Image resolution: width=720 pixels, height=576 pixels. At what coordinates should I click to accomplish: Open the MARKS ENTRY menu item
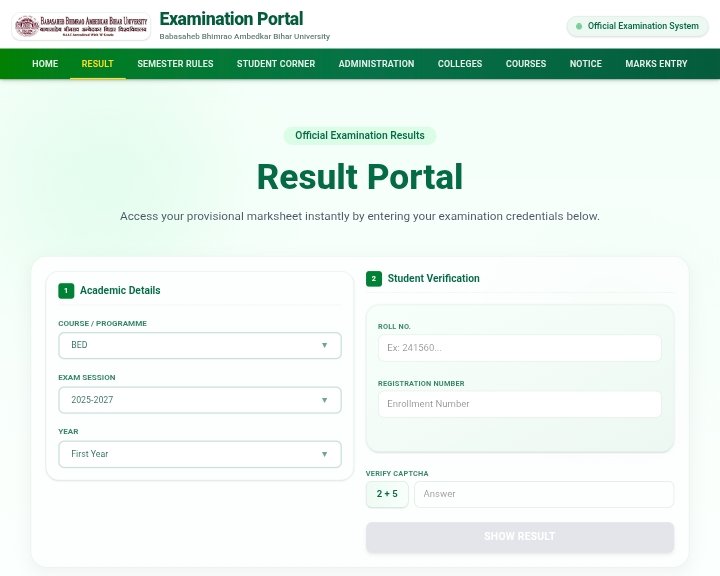(x=656, y=63)
